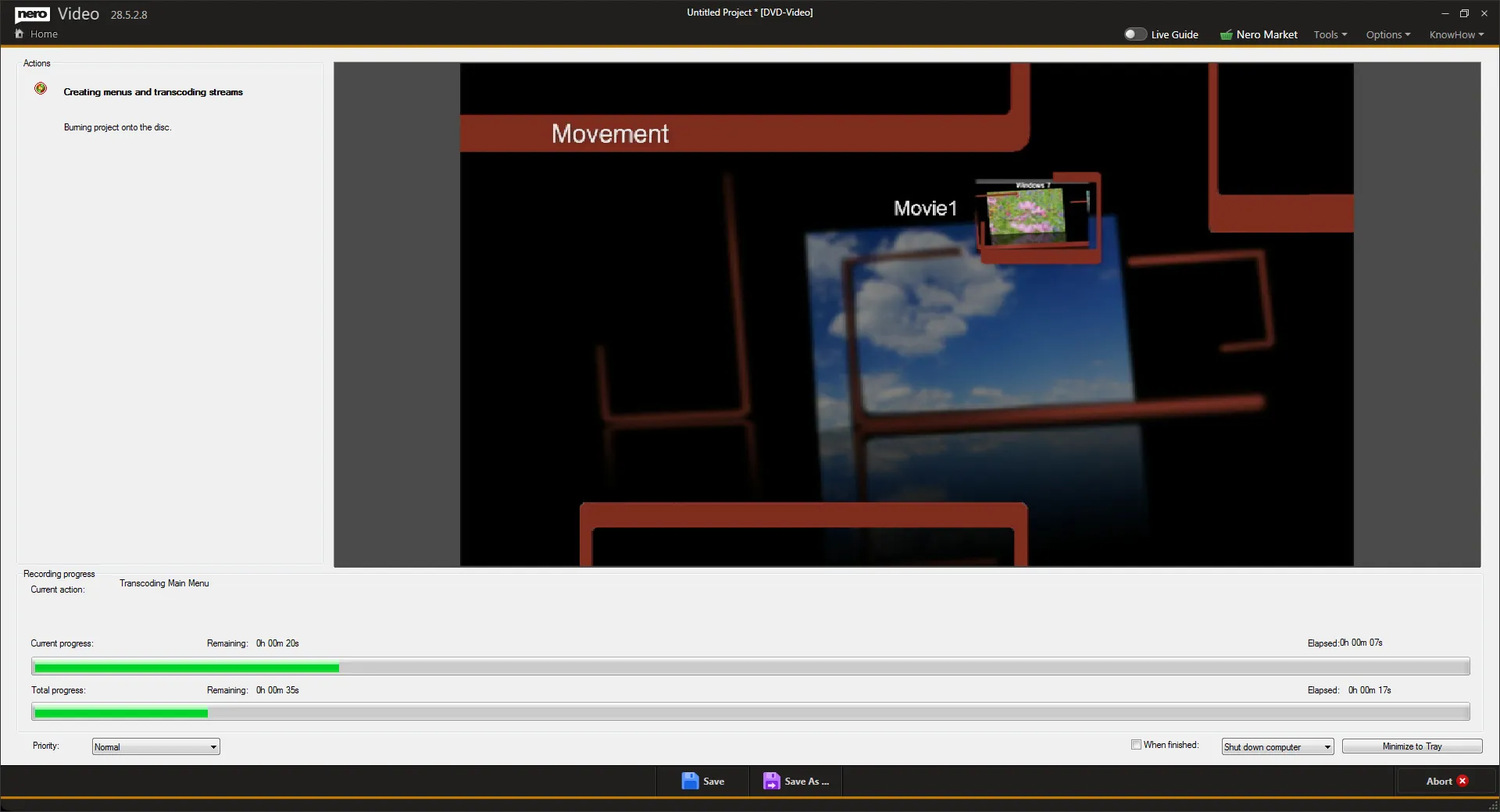
Task: Click the Save floppy disk icon
Action: pyautogui.click(x=691, y=781)
